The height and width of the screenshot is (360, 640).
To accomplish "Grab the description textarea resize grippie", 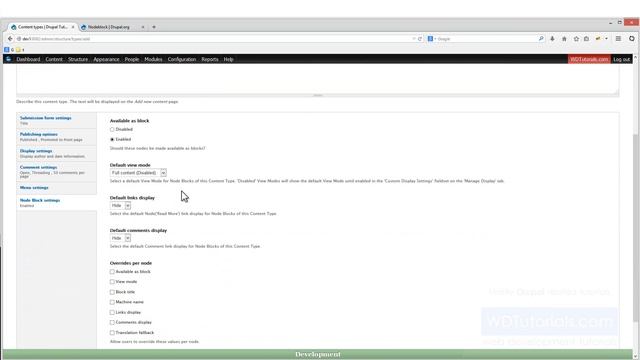I will (x=318, y=96).
